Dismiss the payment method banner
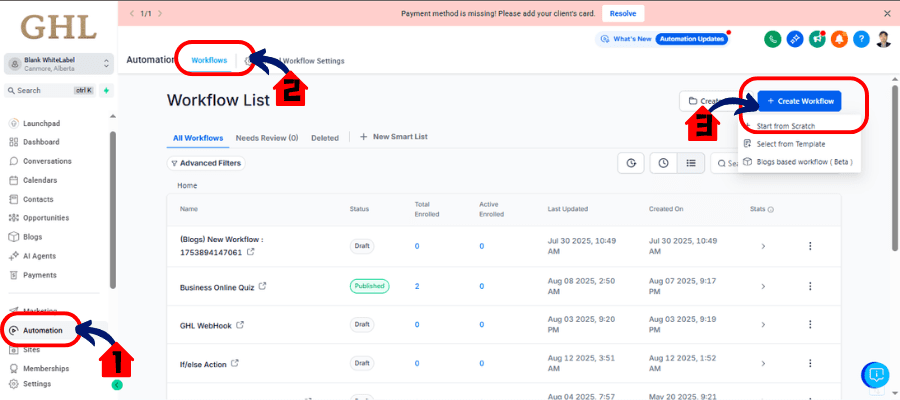This screenshot has height=400, width=900. pos(887,13)
